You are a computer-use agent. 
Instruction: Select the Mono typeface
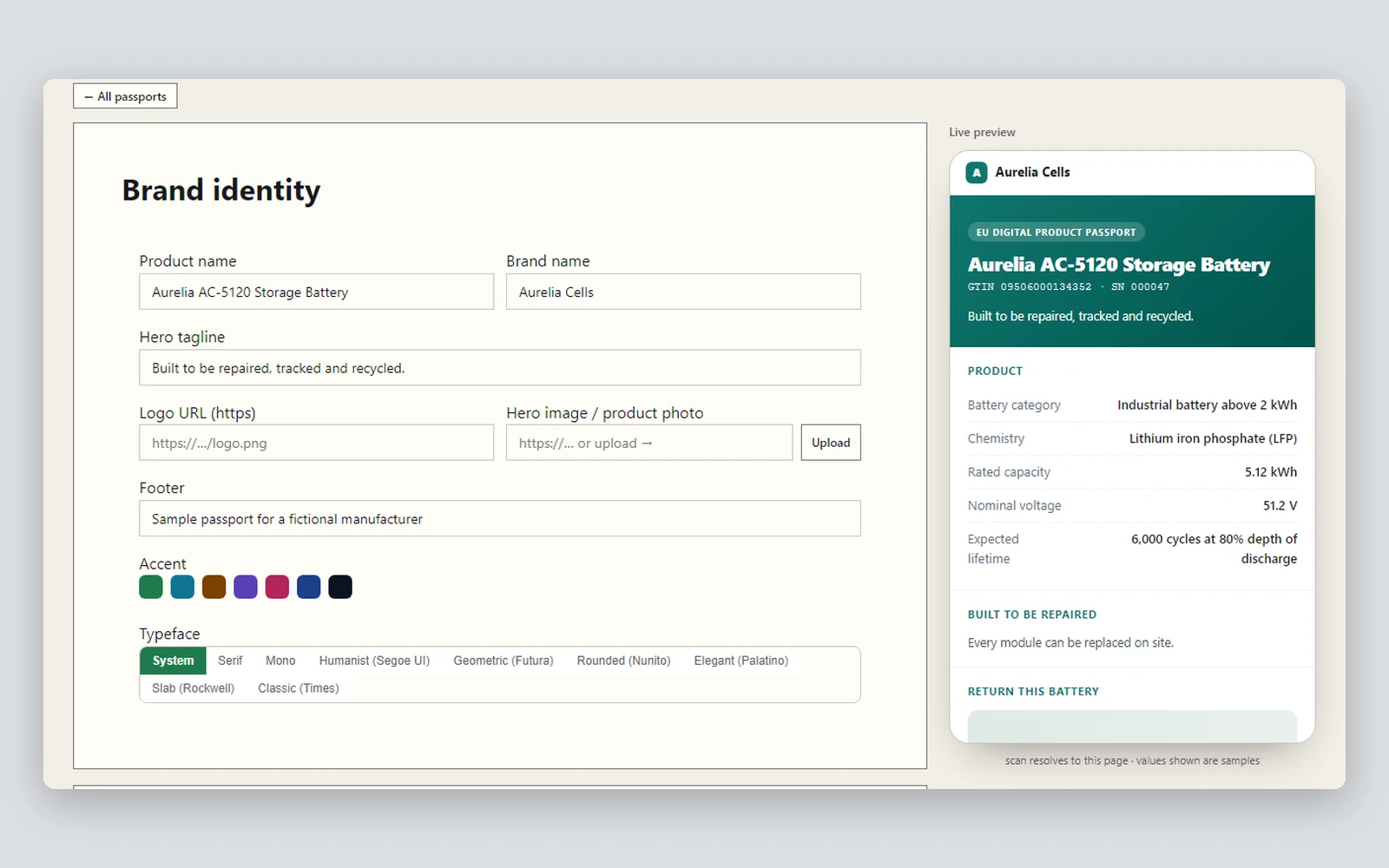tap(280, 661)
